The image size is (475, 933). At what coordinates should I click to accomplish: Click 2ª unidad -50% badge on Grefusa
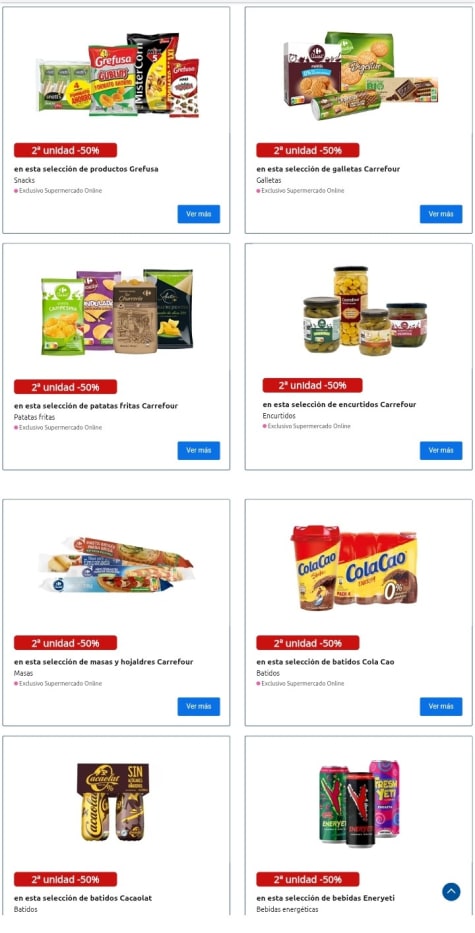[x=65, y=150]
